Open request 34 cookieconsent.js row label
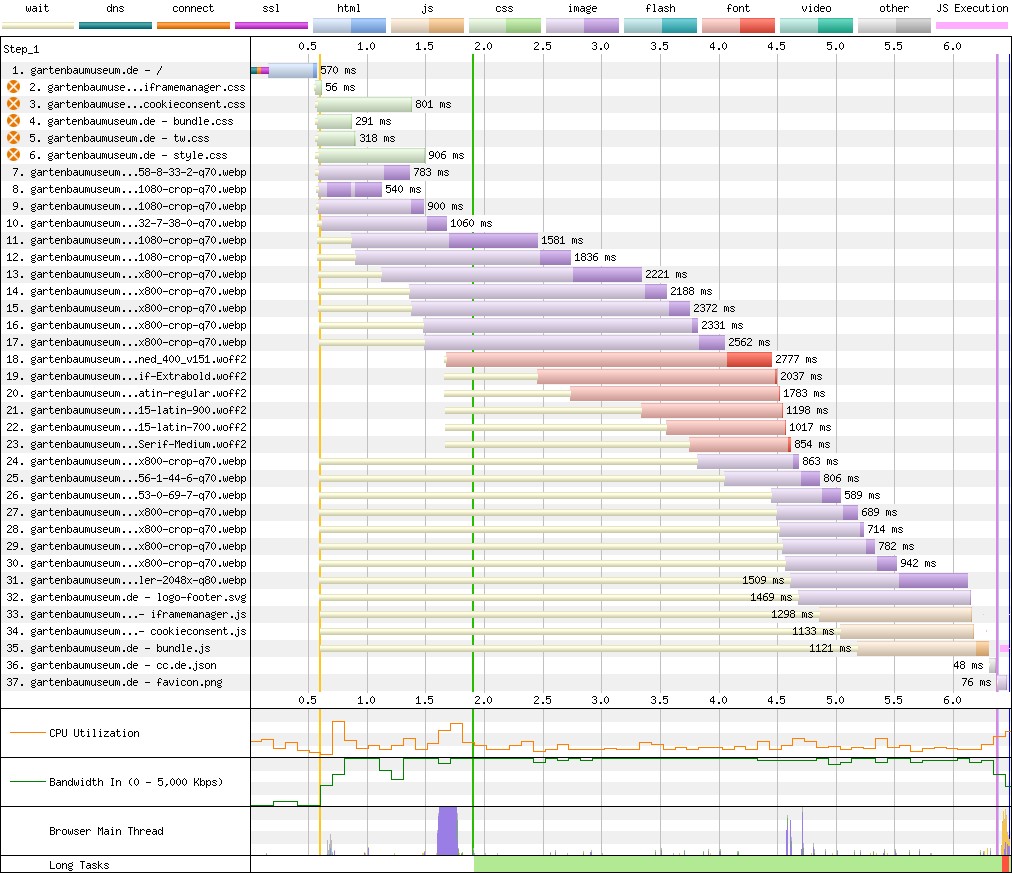1012x873 pixels. (x=126, y=631)
